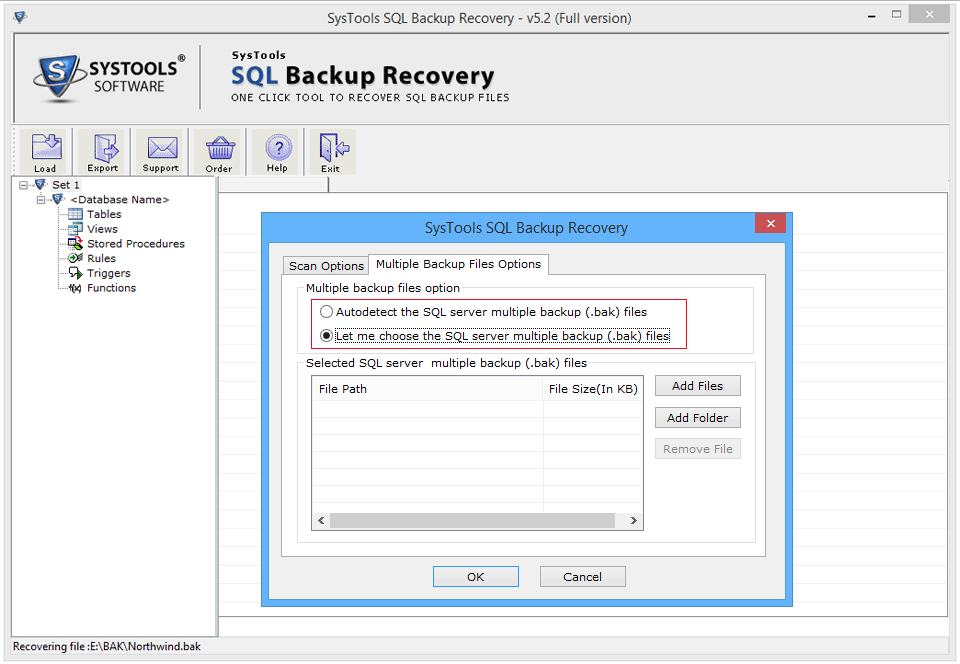Image resolution: width=960 pixels, height=664 pixels.
Task: Select Functions in the tree
Action: click(111, 288)
